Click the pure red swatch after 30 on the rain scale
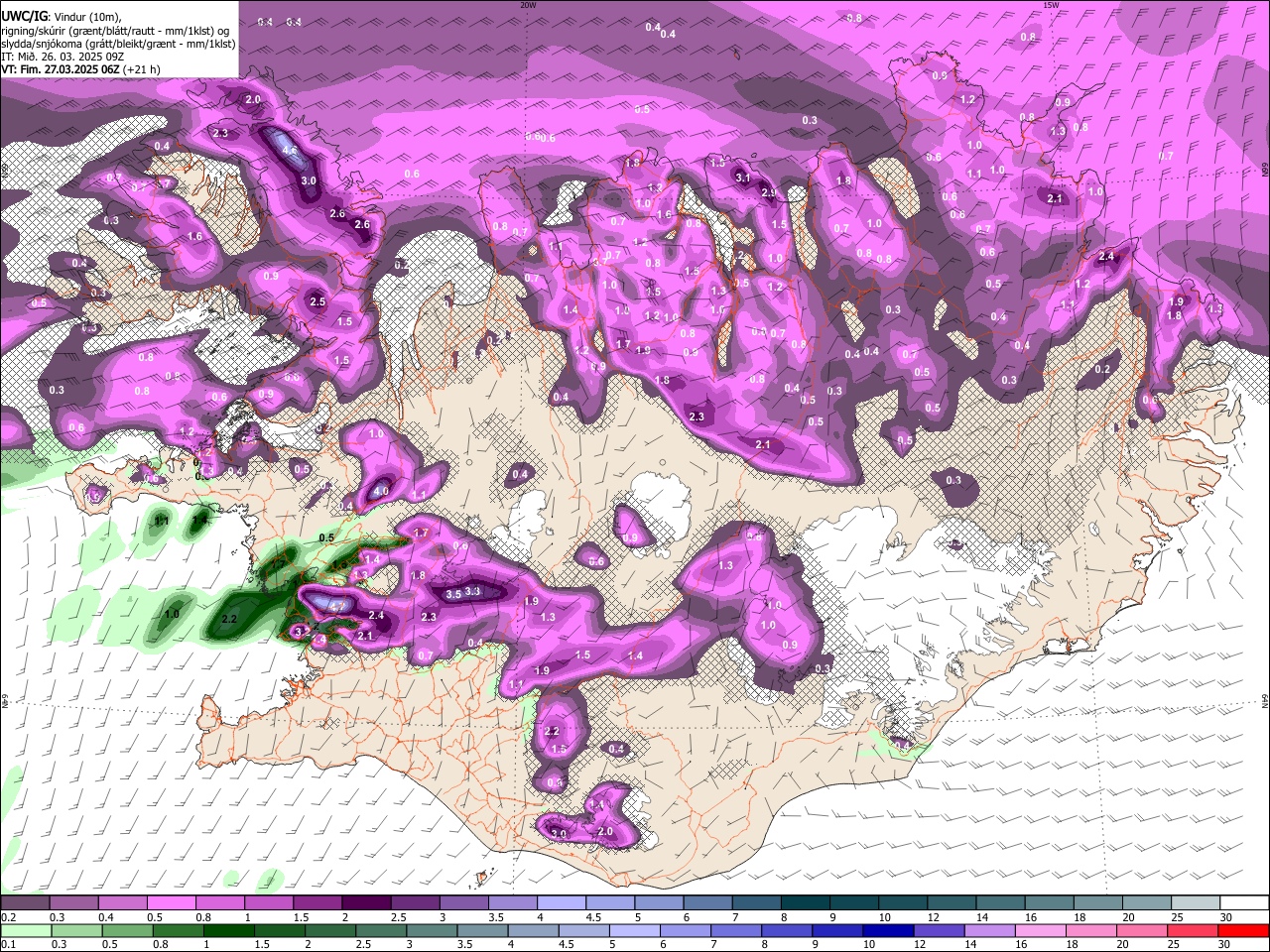 click(1244, 930)
